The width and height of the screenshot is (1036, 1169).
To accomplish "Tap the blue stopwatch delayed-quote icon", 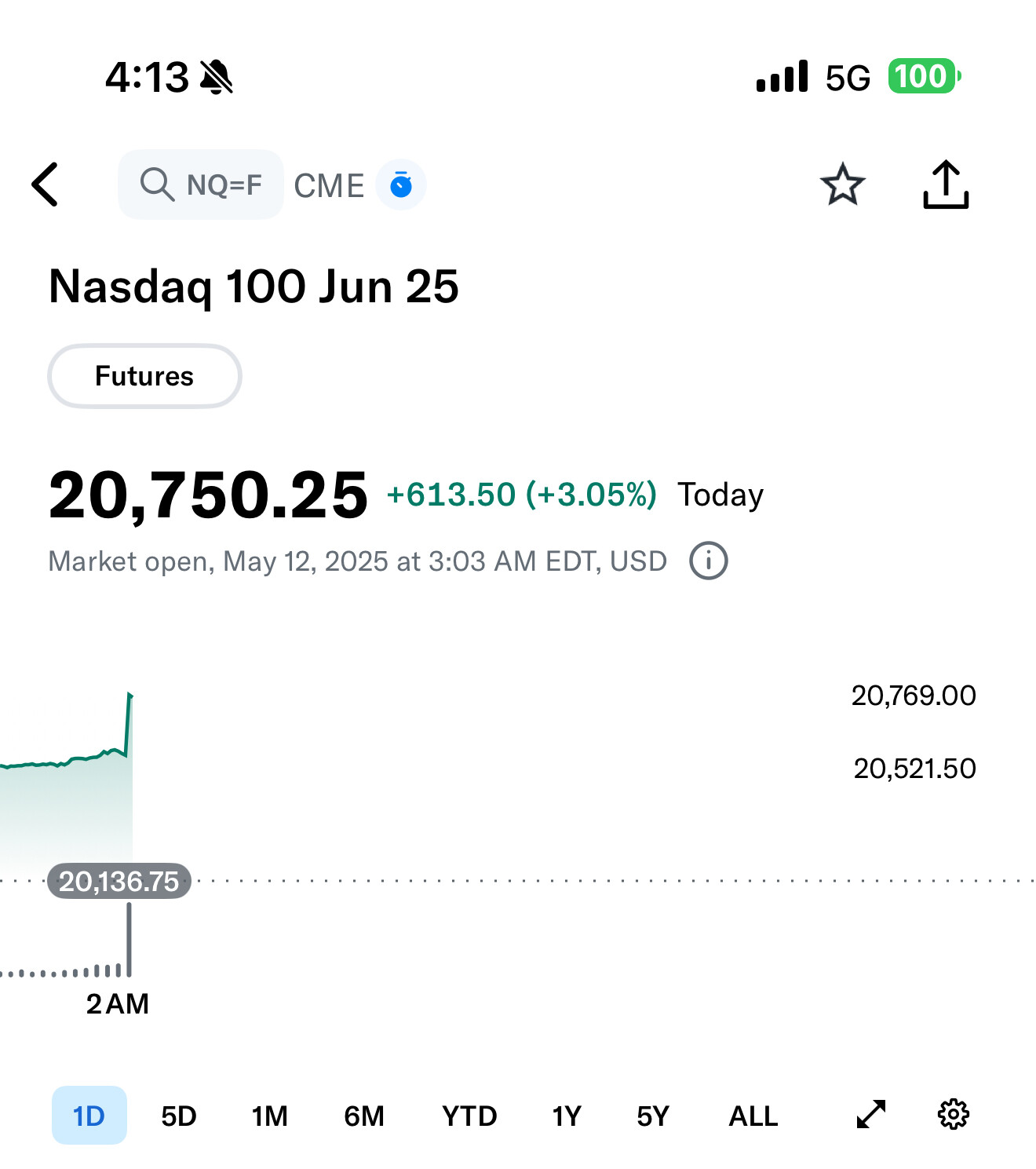I will [x=401, y=185].
